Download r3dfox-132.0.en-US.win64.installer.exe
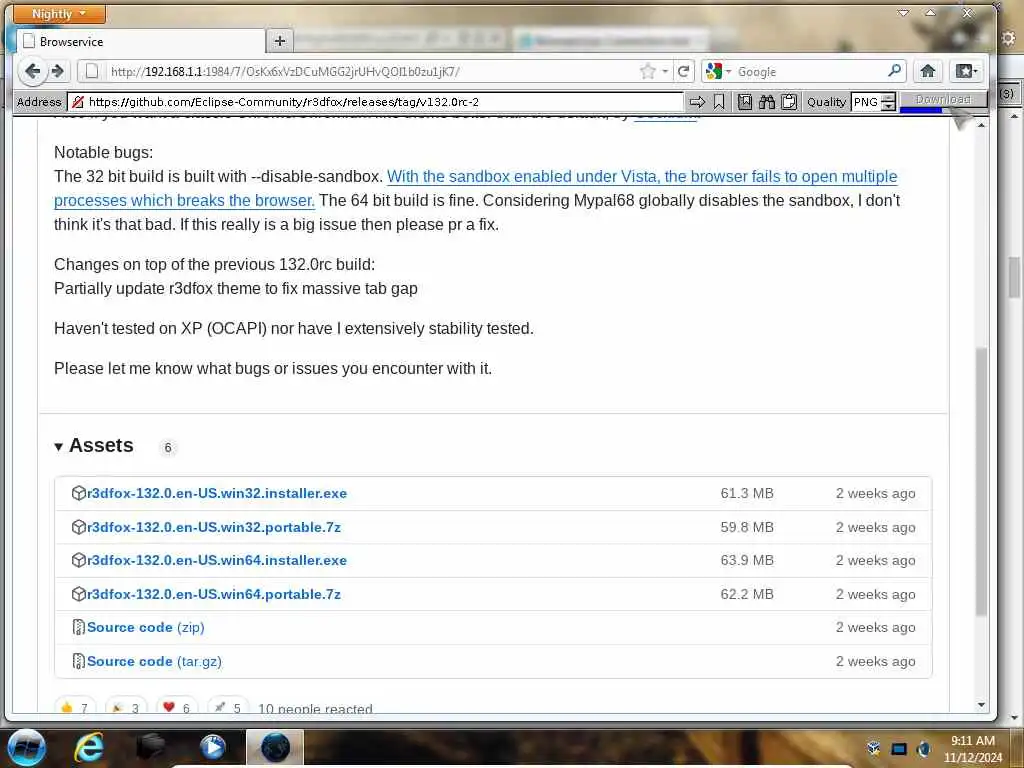Viewport: 1024px width, 768px height. (x=217, y=560)
